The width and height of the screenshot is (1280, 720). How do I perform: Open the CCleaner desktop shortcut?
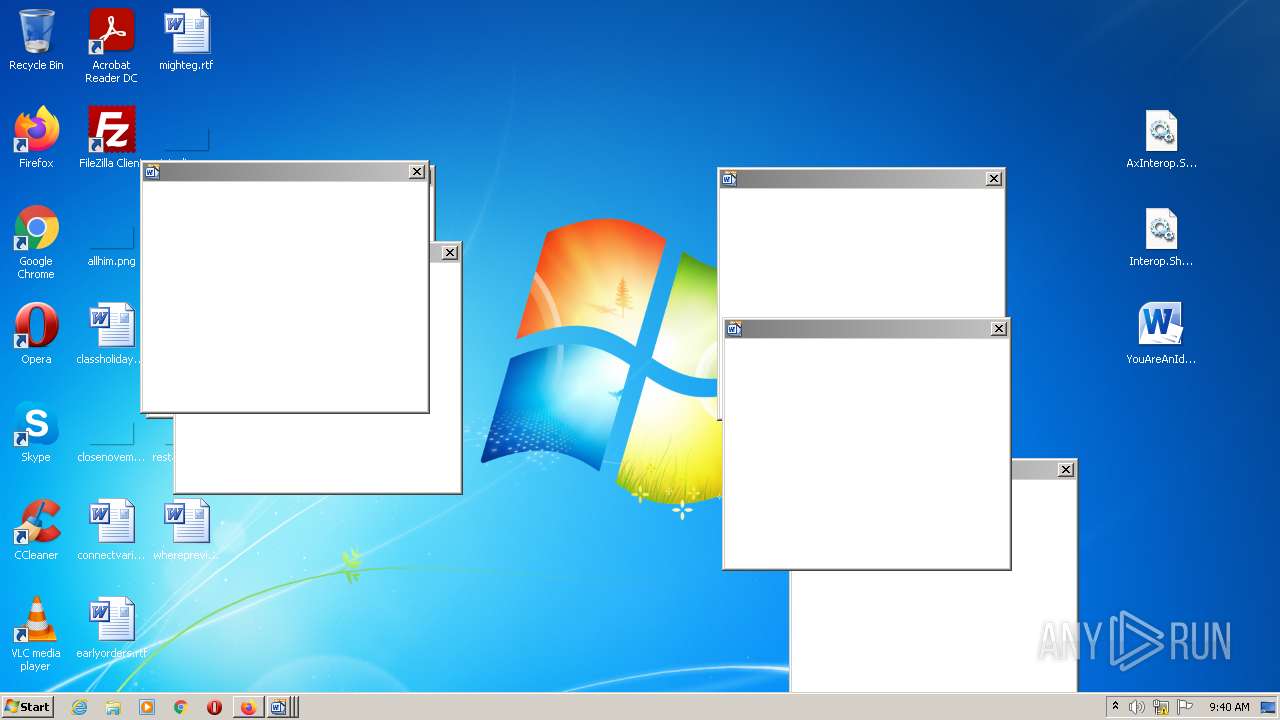pos(36,530)
